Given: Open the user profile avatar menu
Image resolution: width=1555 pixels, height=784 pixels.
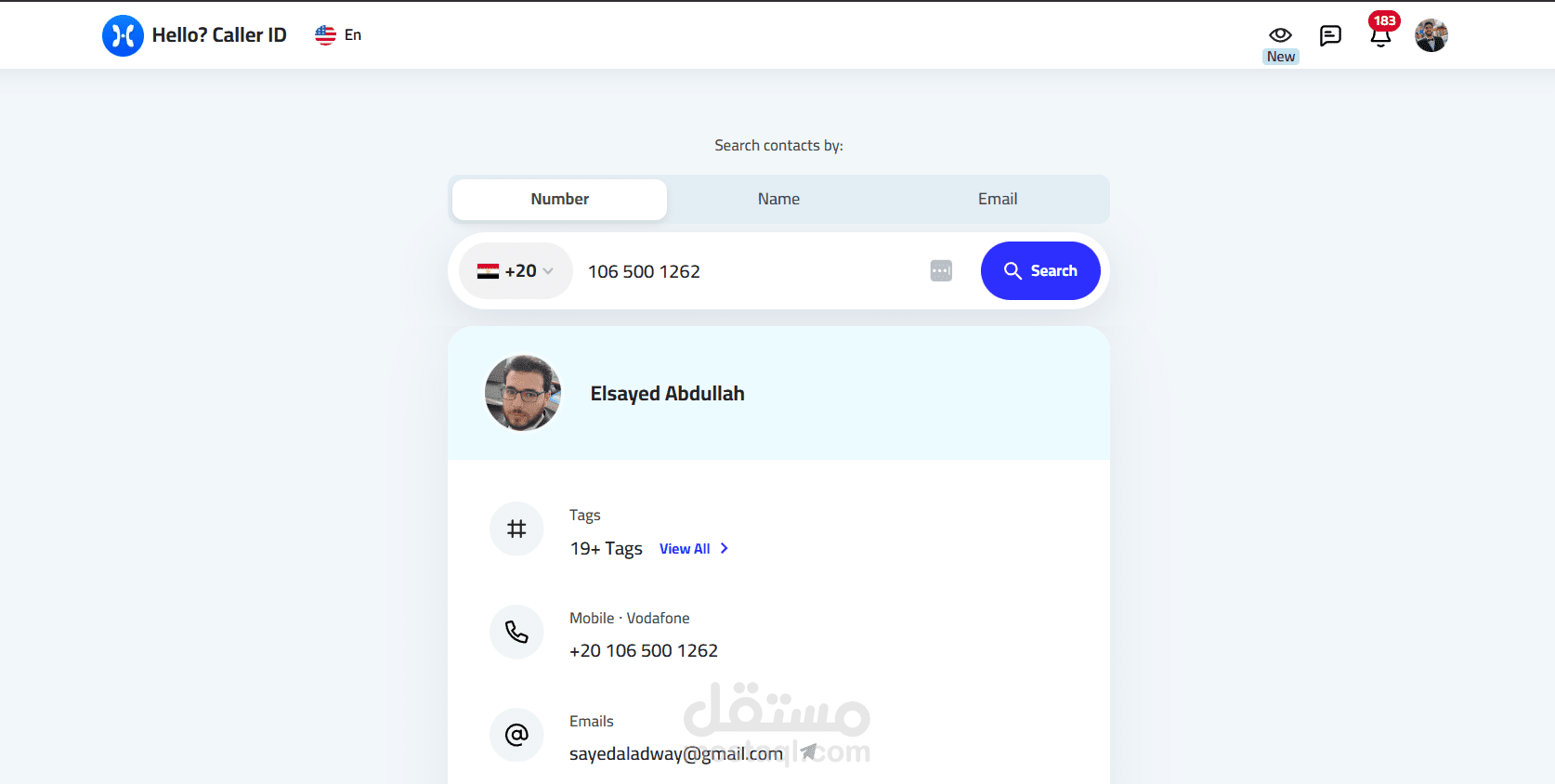Looking at the screenshot, I should (x=1431, y=35).
